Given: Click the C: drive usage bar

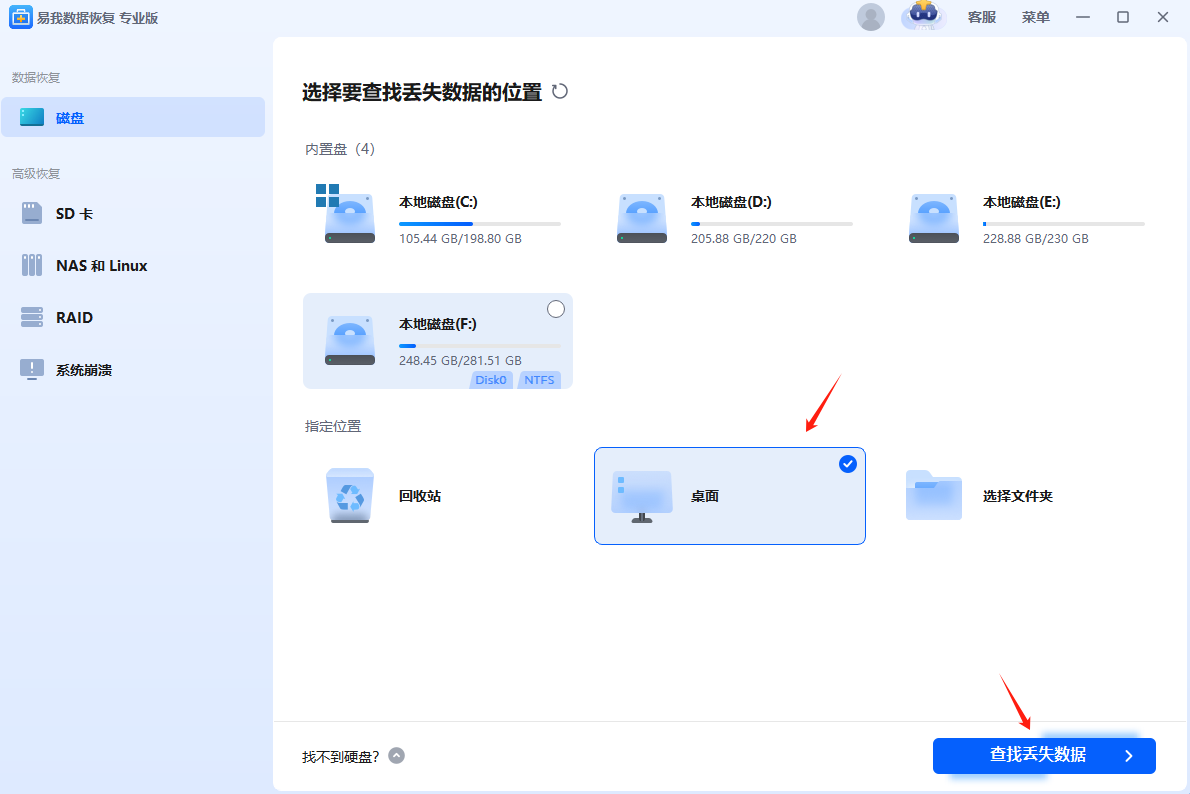Looking at the screenshot, I should click(480, 224).
